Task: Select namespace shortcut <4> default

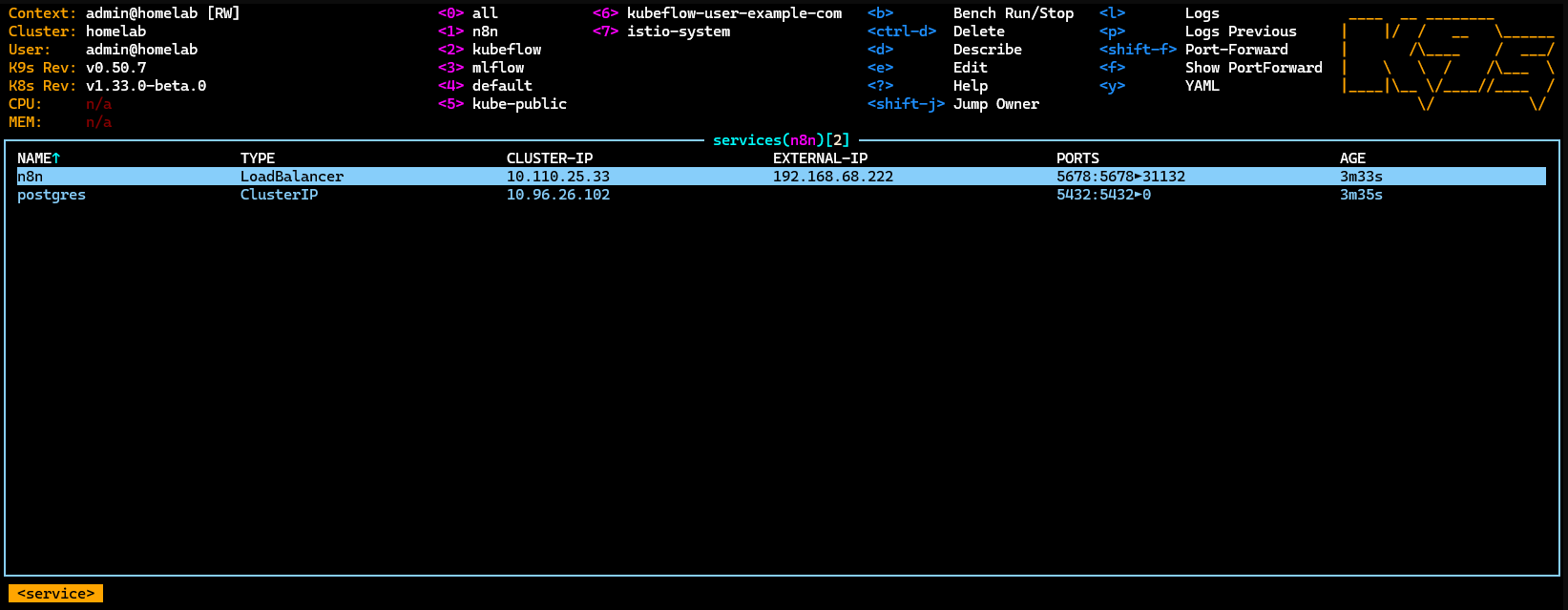Action: 485,86
